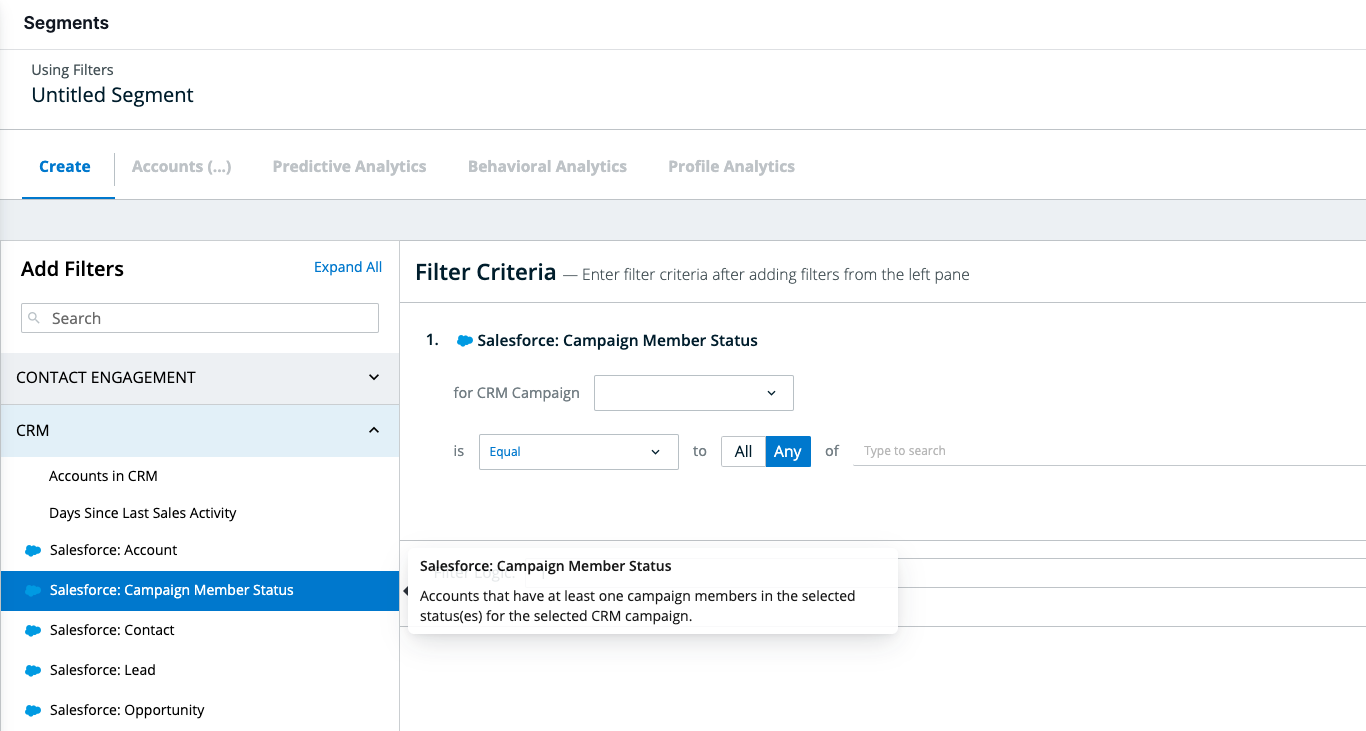Add the Salesforce: Account filter

200,550
